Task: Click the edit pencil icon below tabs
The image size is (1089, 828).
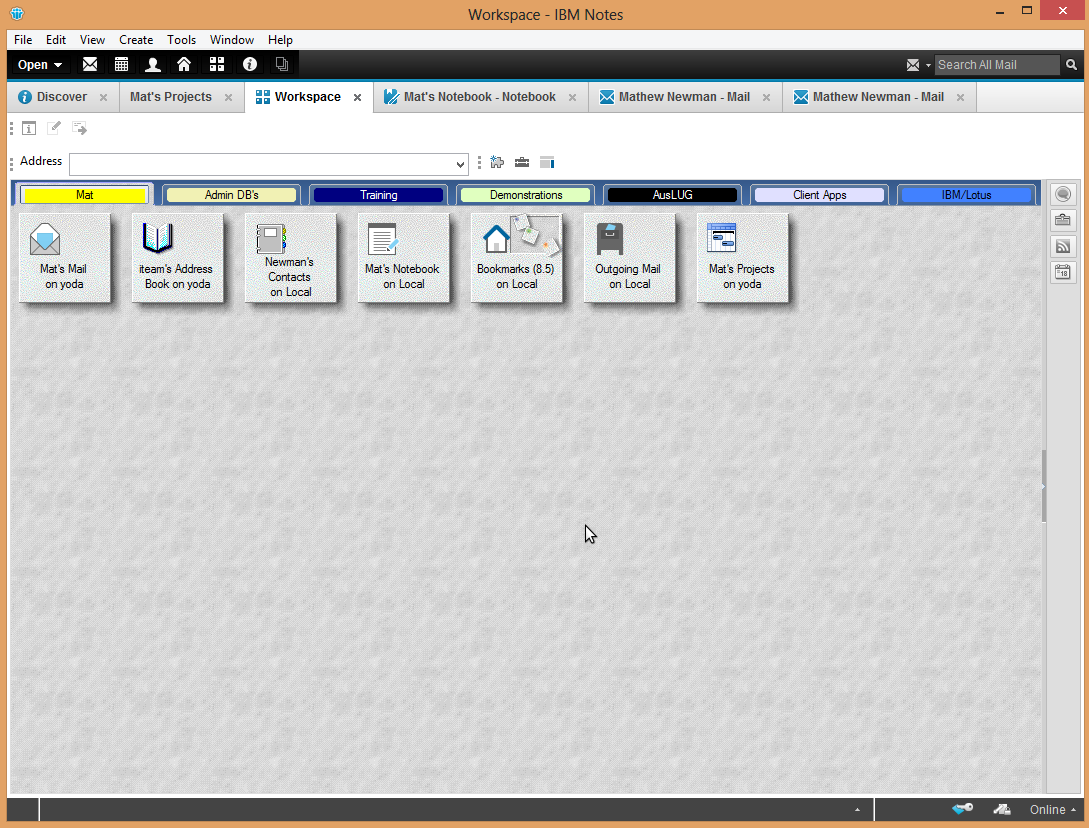Action: click(x=54, y=129)
